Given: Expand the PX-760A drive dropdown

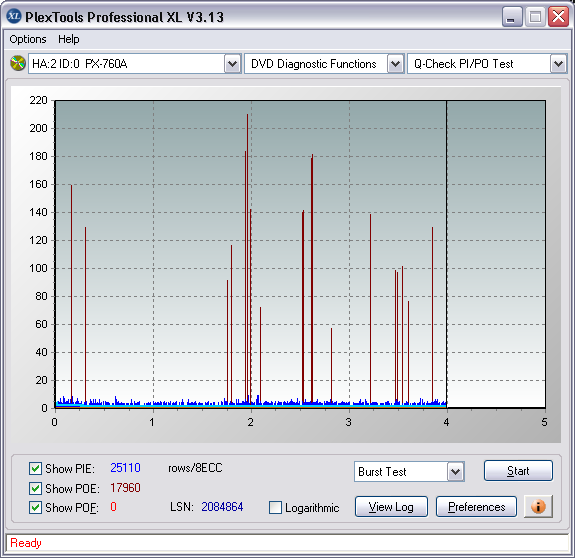Looking at the screenshot, I should pos(232,64).
